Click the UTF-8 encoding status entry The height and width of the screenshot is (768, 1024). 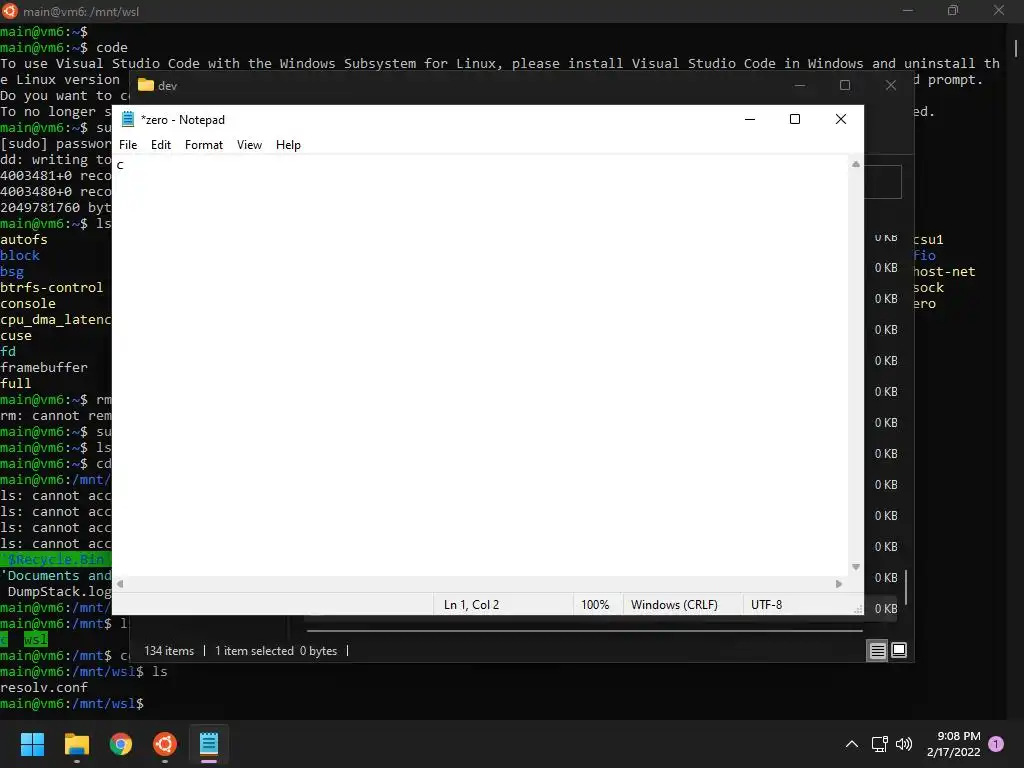767,605
